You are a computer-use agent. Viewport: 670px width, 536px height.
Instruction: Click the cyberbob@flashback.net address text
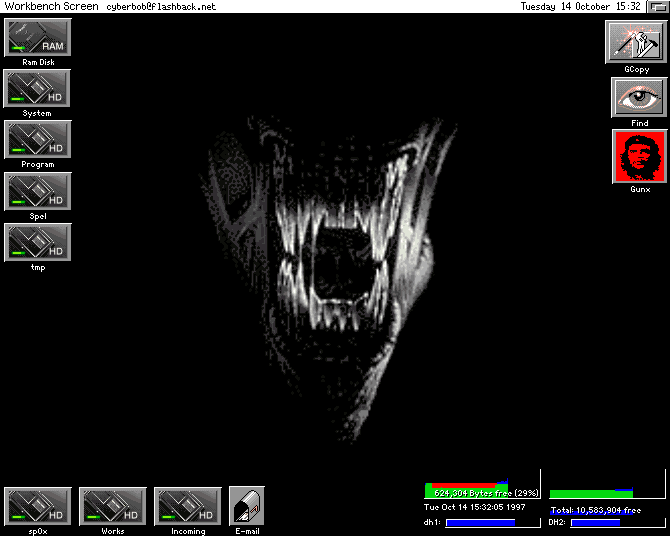pos(161,6)
